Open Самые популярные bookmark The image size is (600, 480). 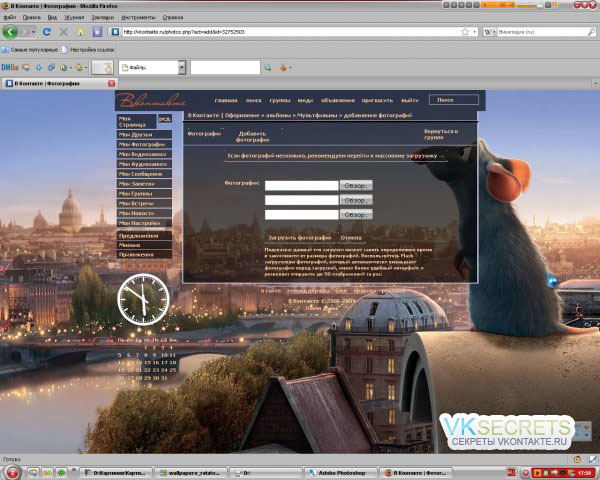coord(30,50)
